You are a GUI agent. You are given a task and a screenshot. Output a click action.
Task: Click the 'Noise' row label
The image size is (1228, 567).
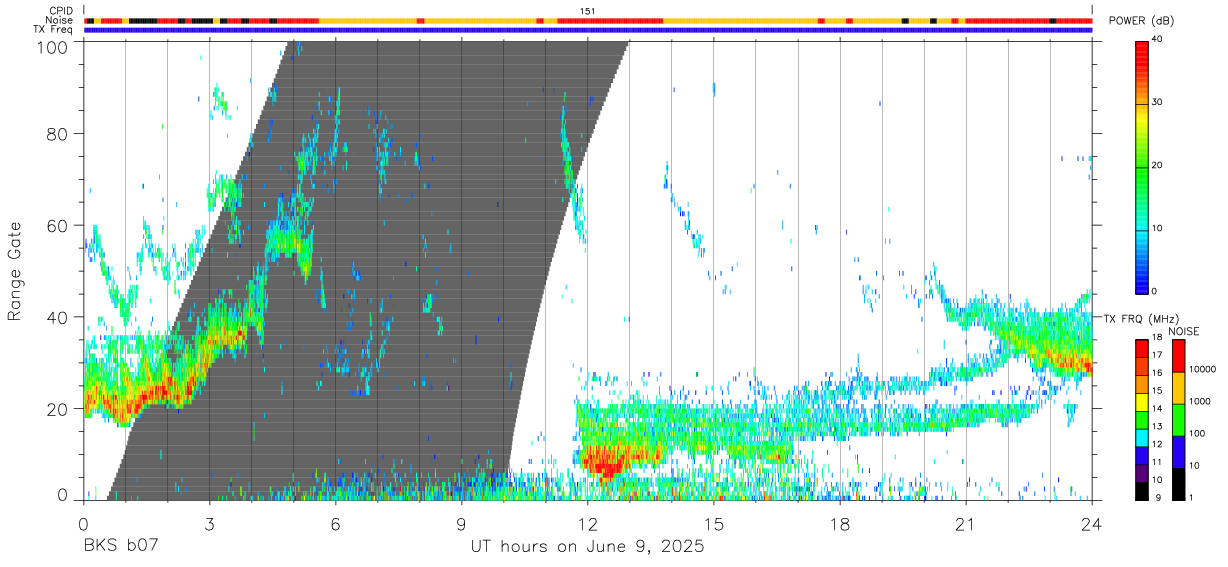point(61,20)
